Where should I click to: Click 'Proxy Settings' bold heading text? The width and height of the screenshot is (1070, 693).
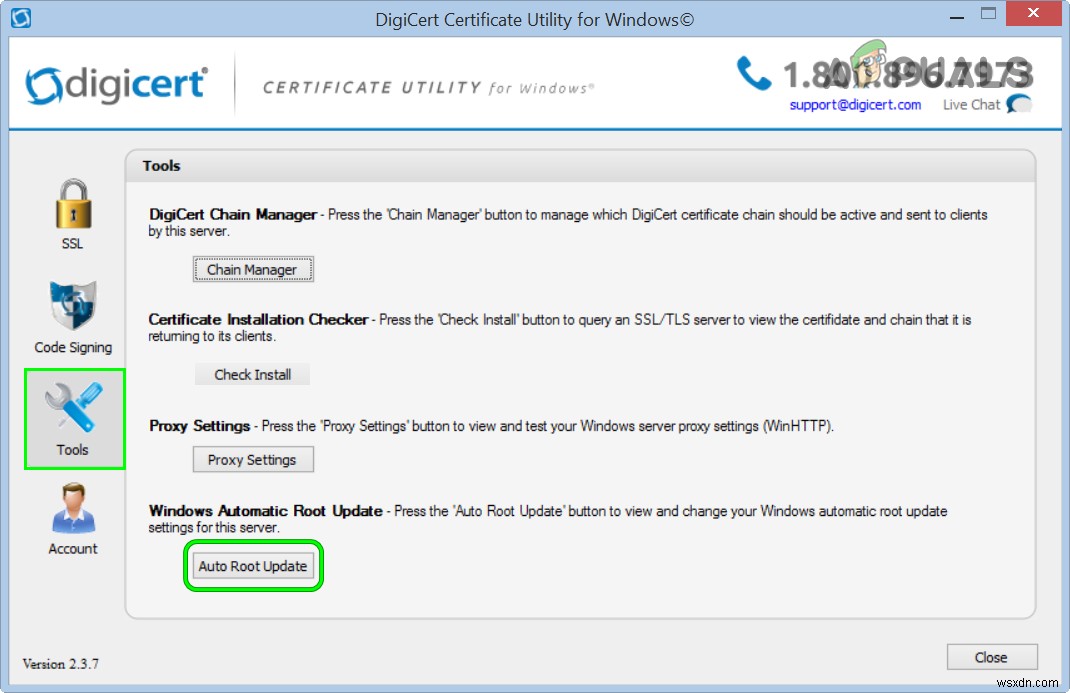point(199,426)
